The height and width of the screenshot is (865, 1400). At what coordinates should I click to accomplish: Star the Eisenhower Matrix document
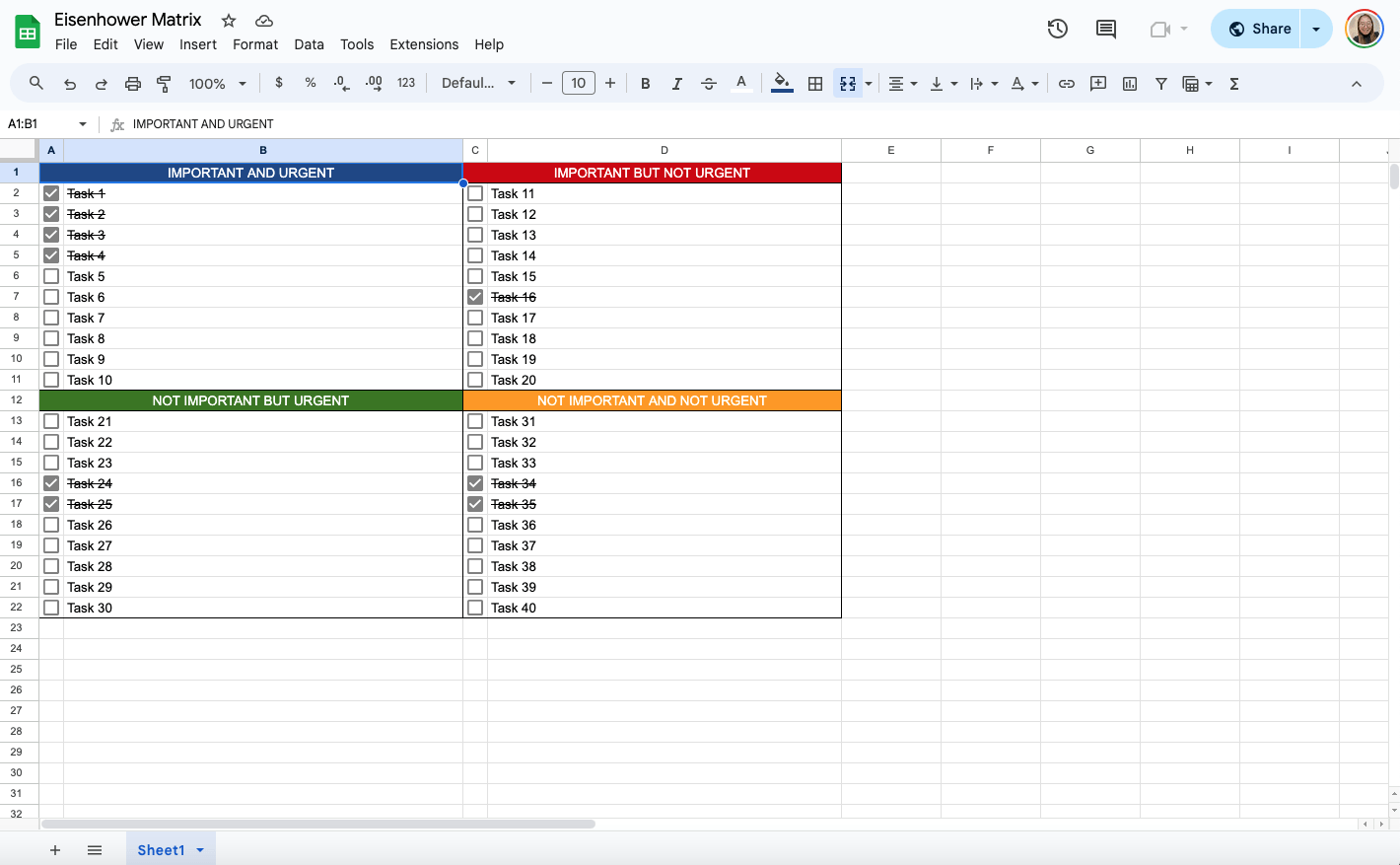pyautogui.click(x=229, y=21)
